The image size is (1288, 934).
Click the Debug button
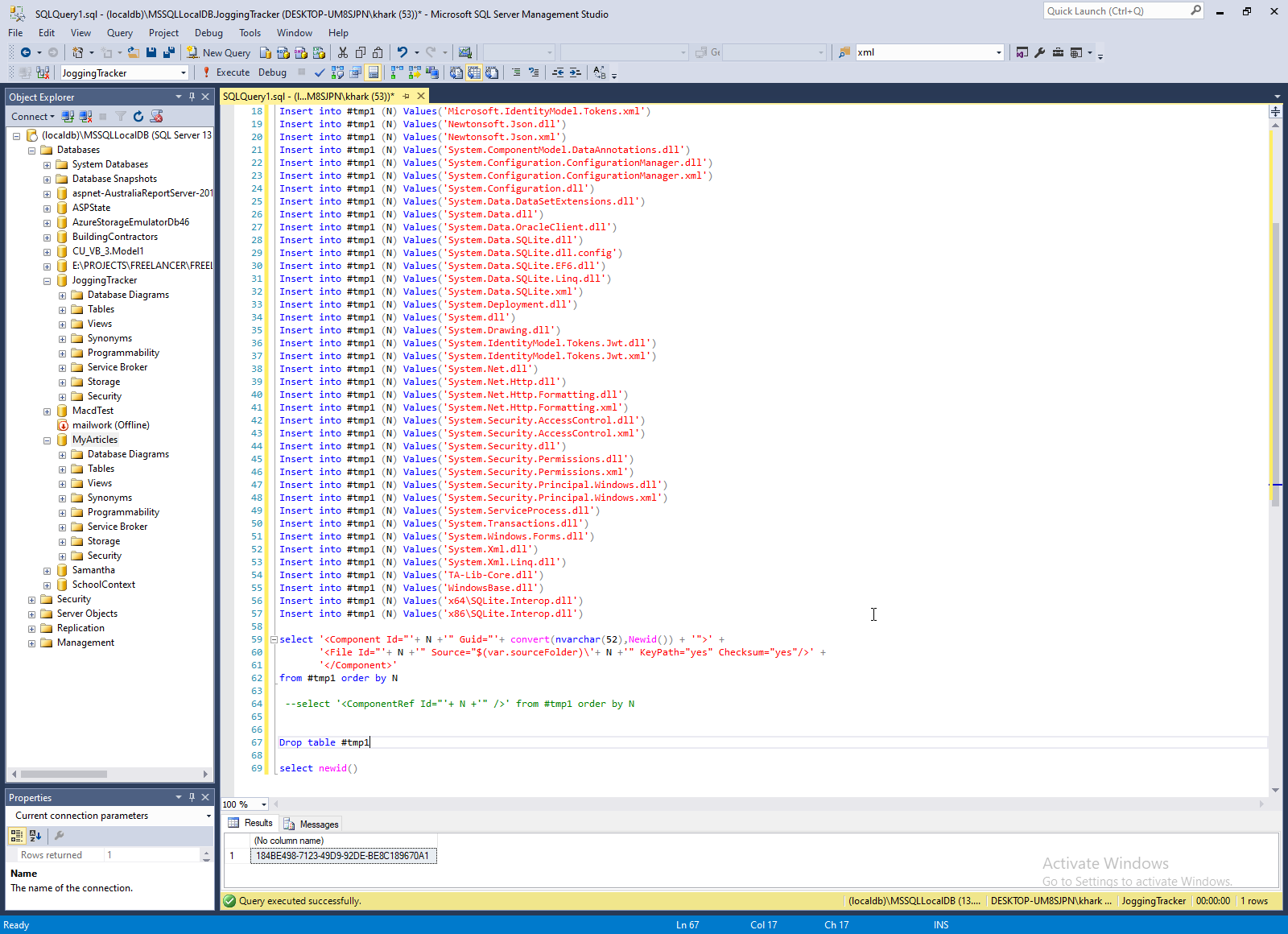(x=272, y=72)
